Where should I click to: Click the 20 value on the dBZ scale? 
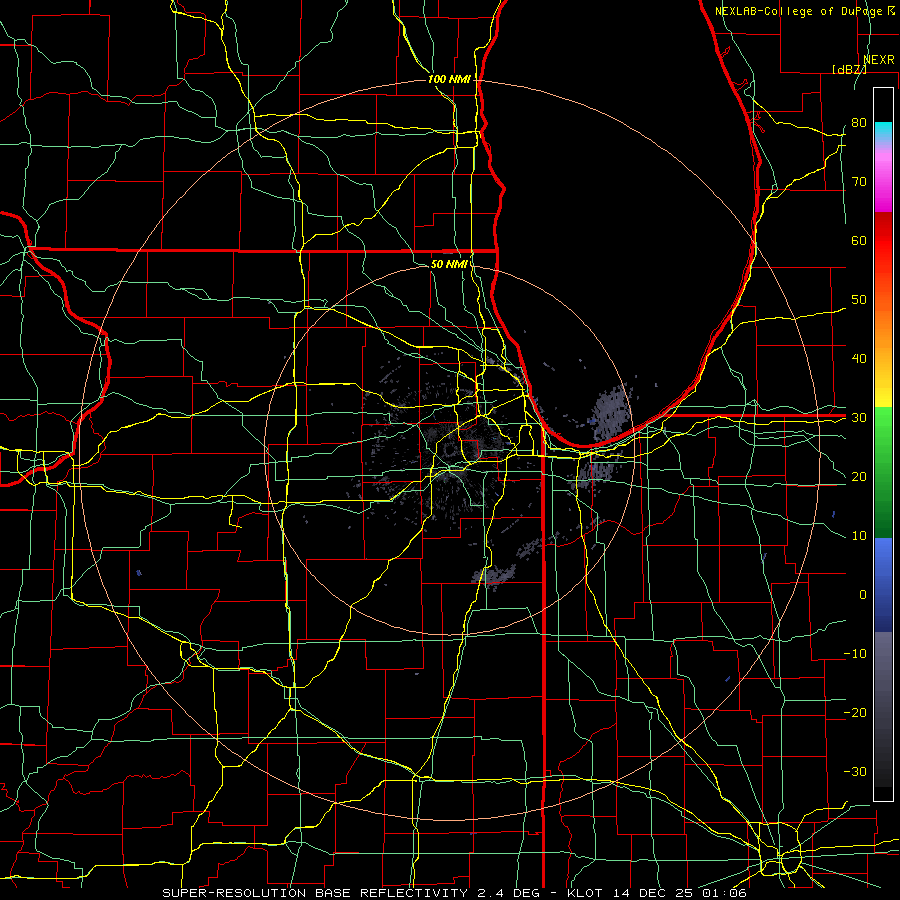(x=859, y=477)
